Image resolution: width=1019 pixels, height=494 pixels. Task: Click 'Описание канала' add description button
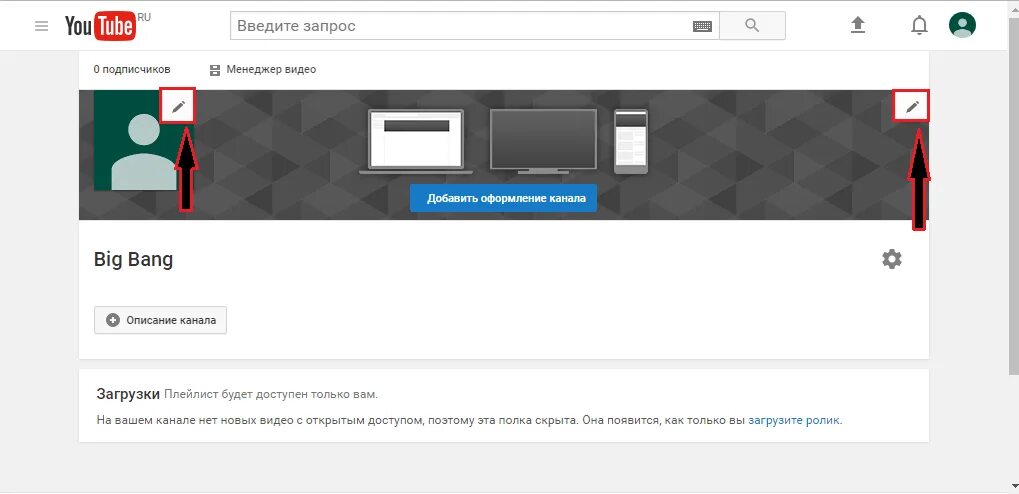tap(161, 320)
